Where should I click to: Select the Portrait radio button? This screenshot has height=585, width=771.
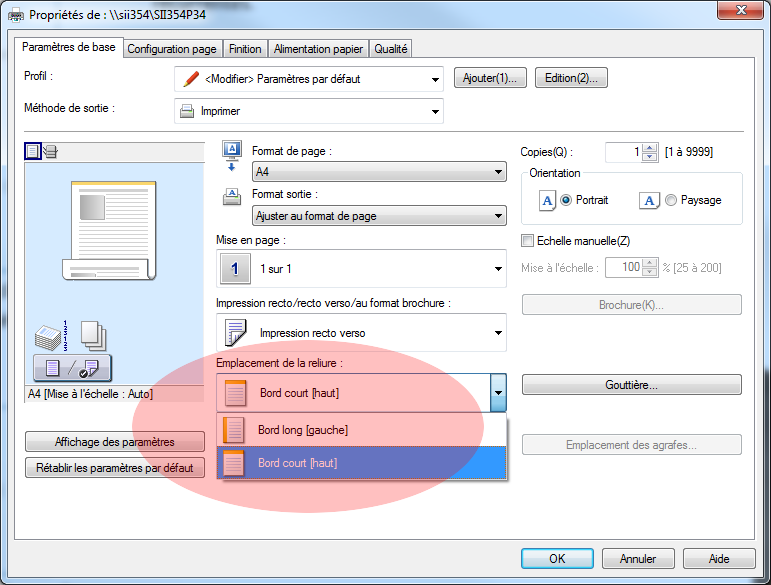pos(567,200)
